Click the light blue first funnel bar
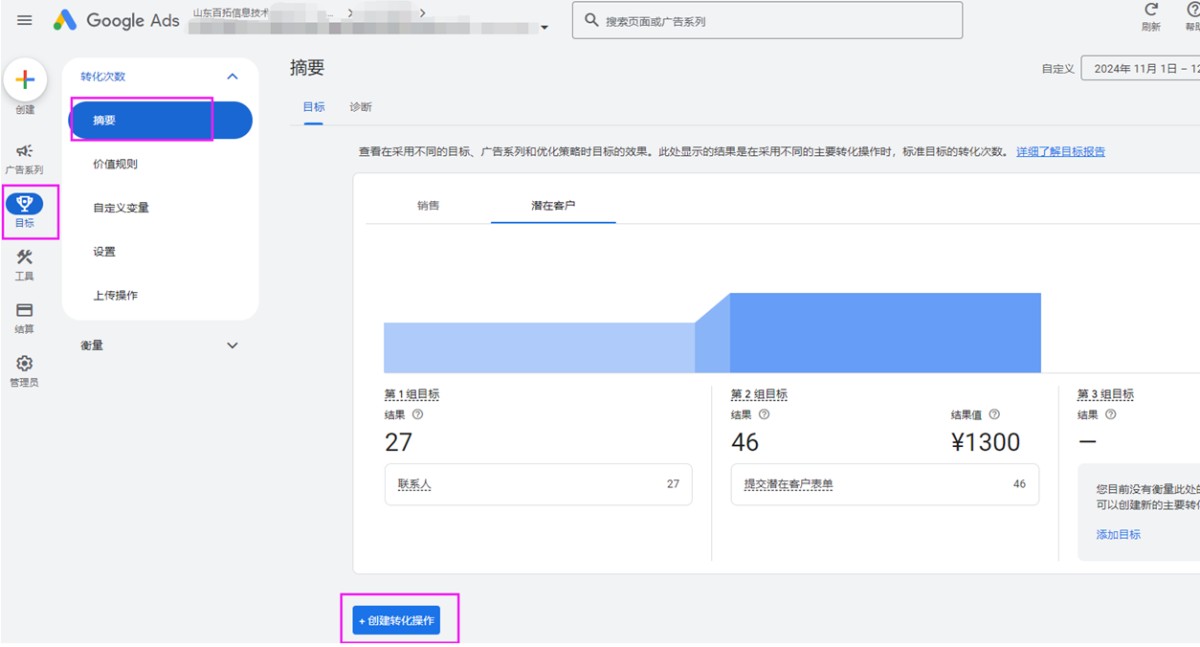 (x=539, y=347)
